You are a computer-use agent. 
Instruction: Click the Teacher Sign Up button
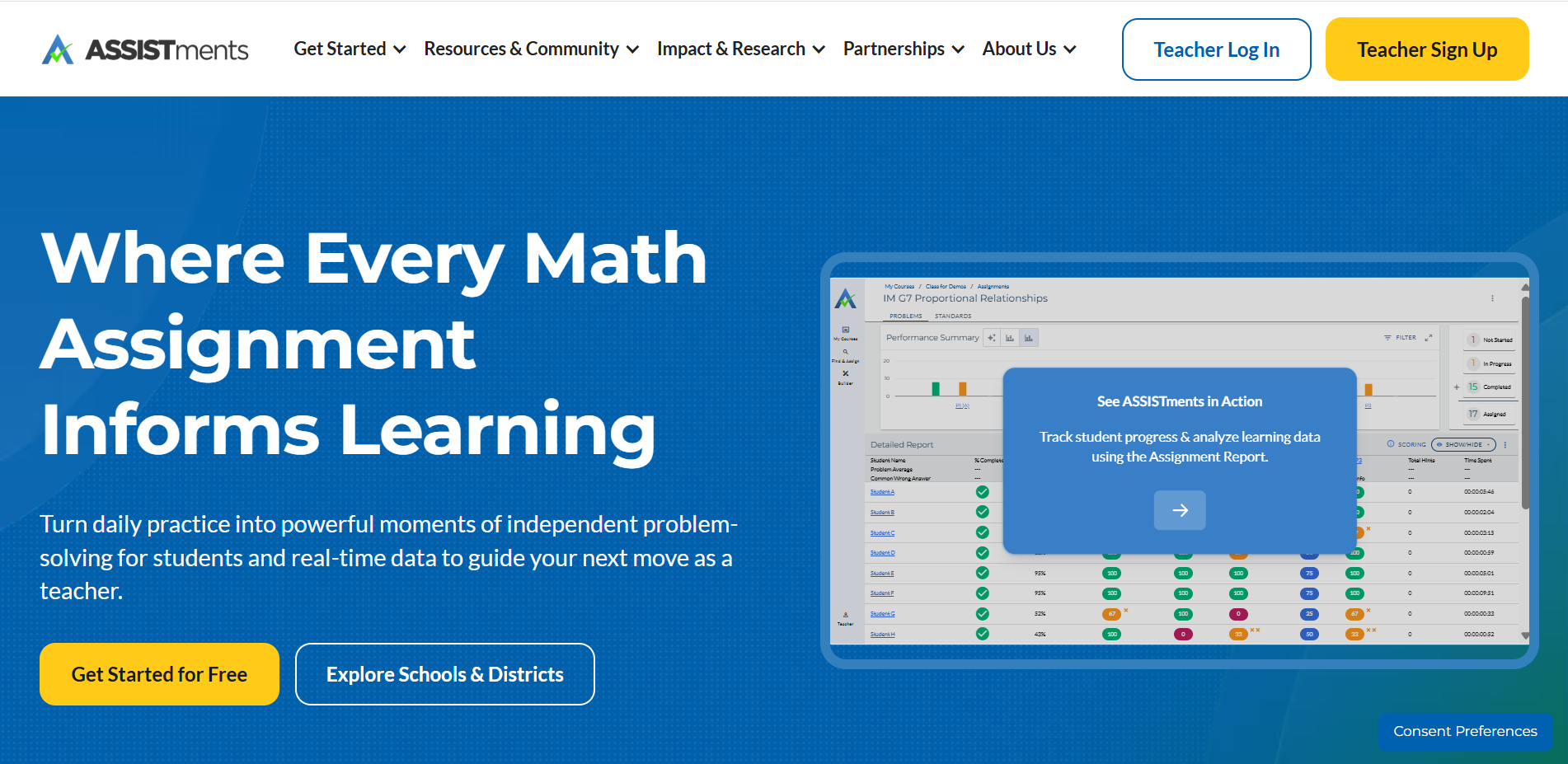tap(1427, 49)
